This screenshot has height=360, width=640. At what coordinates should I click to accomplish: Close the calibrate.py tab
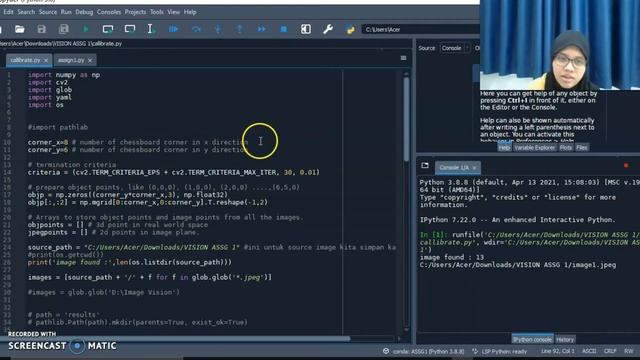click(x=46, y=60)
